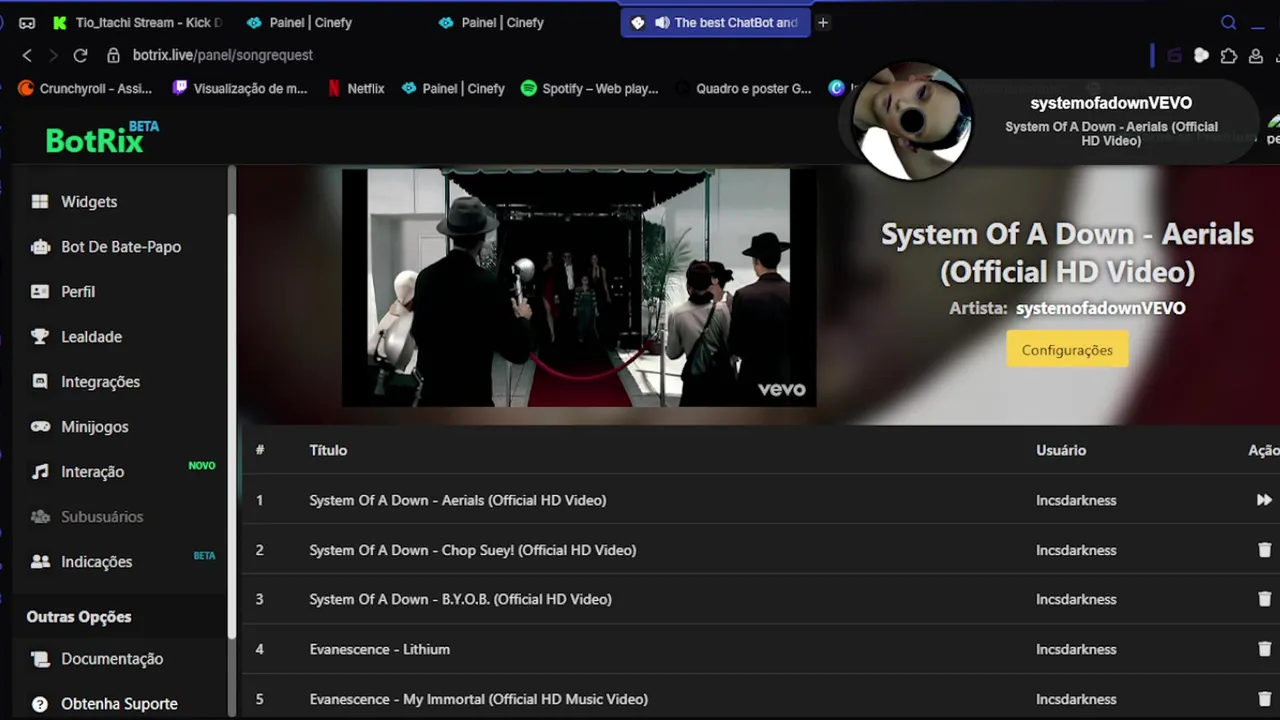1280x720 pixels.
Task: Click the Widgets grid icon
Action: click(40, 202)
